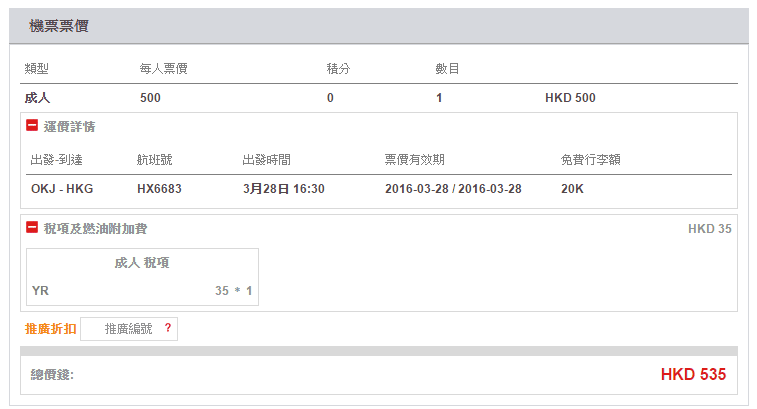757x409 pixels.
Task: Click the orange 推廣折扣 label
Action: (50, 329)
